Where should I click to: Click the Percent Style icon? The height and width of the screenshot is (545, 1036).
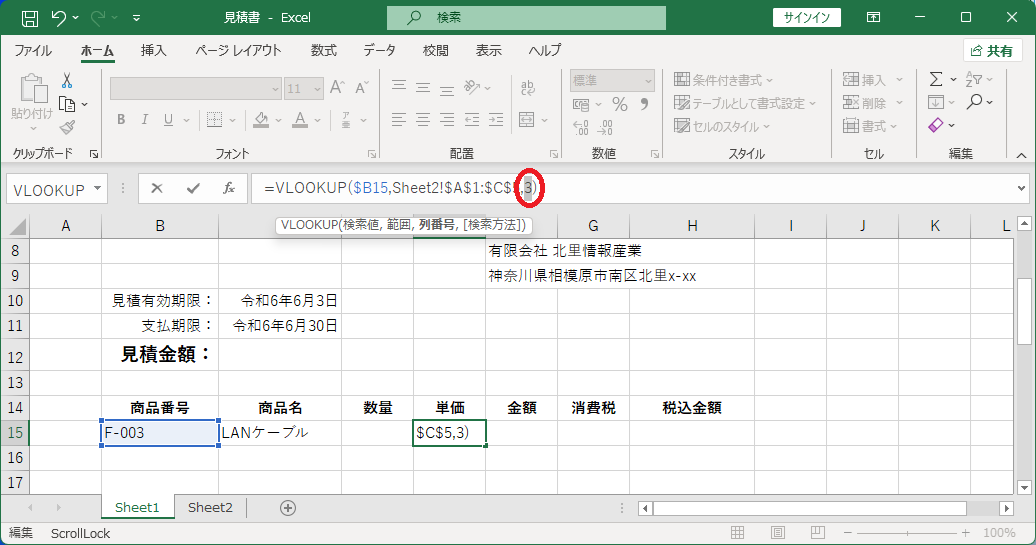tap(620, 104)
